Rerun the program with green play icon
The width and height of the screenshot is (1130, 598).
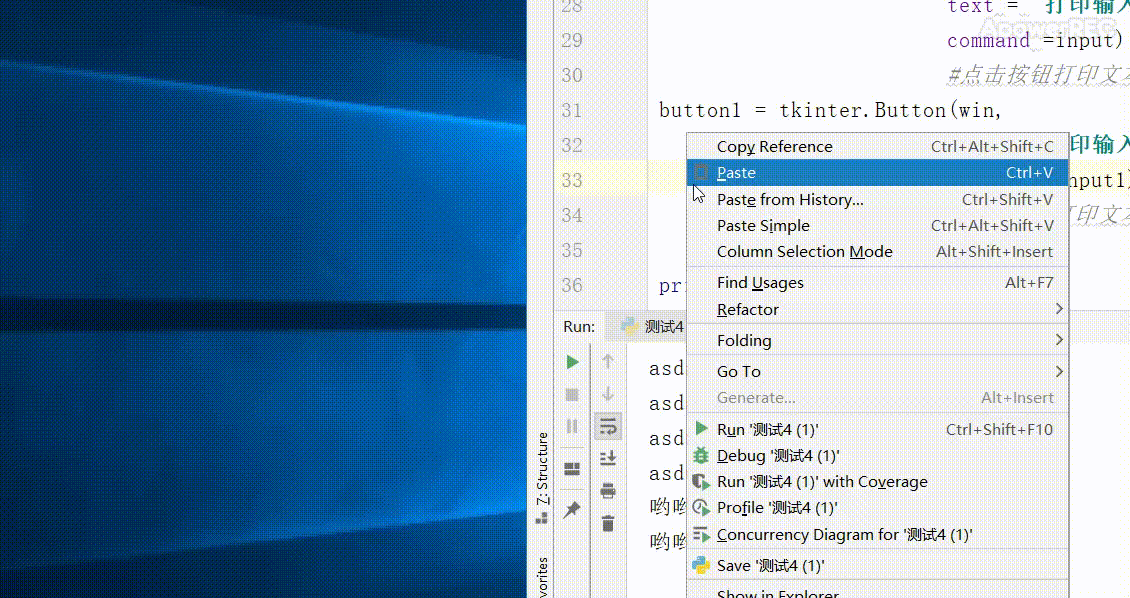click(x=572, y=362)
